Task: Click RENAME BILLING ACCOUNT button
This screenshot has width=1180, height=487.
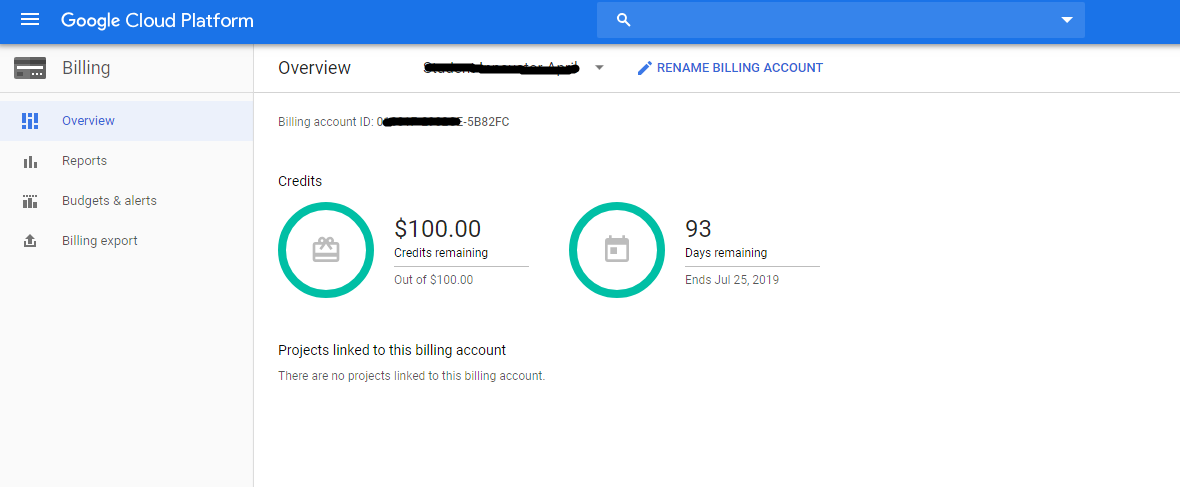Action: coord(730,68)
